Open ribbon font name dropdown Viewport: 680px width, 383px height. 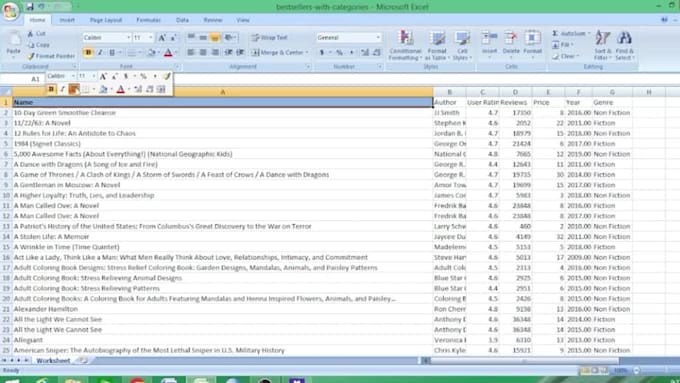click(x=128, y=38)
